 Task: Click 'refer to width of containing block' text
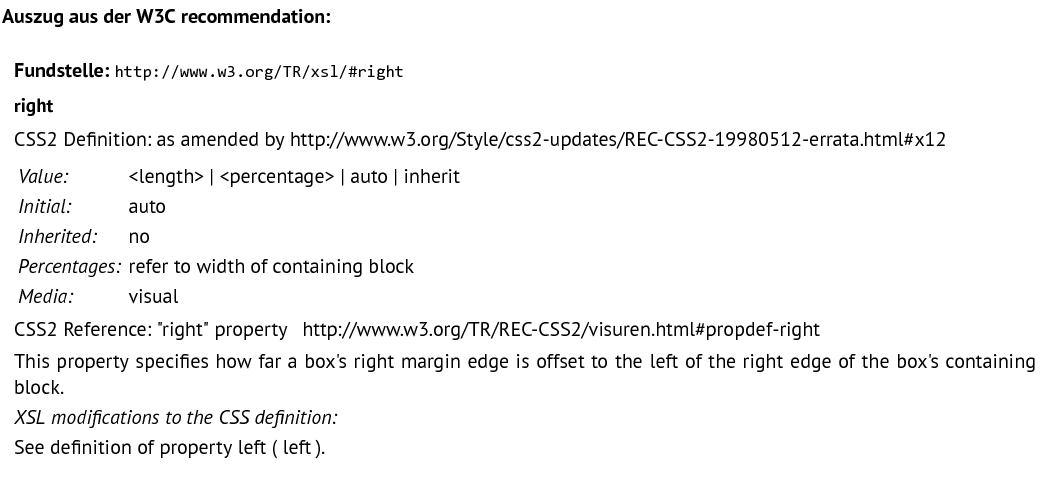click(271, 267)
